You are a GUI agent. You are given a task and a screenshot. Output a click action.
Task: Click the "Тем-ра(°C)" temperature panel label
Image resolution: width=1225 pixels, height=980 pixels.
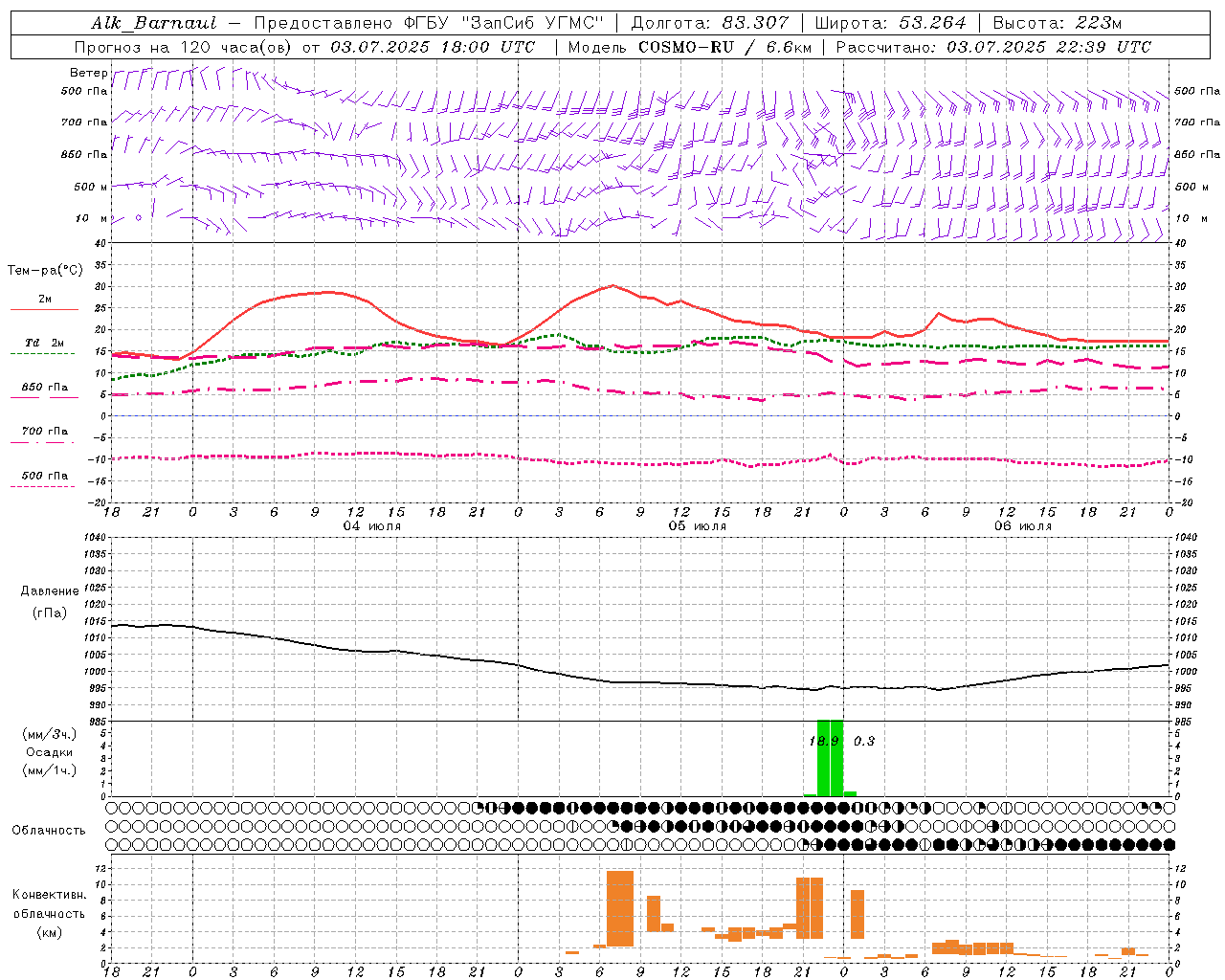pyautogui.click(x=45, y=271)
